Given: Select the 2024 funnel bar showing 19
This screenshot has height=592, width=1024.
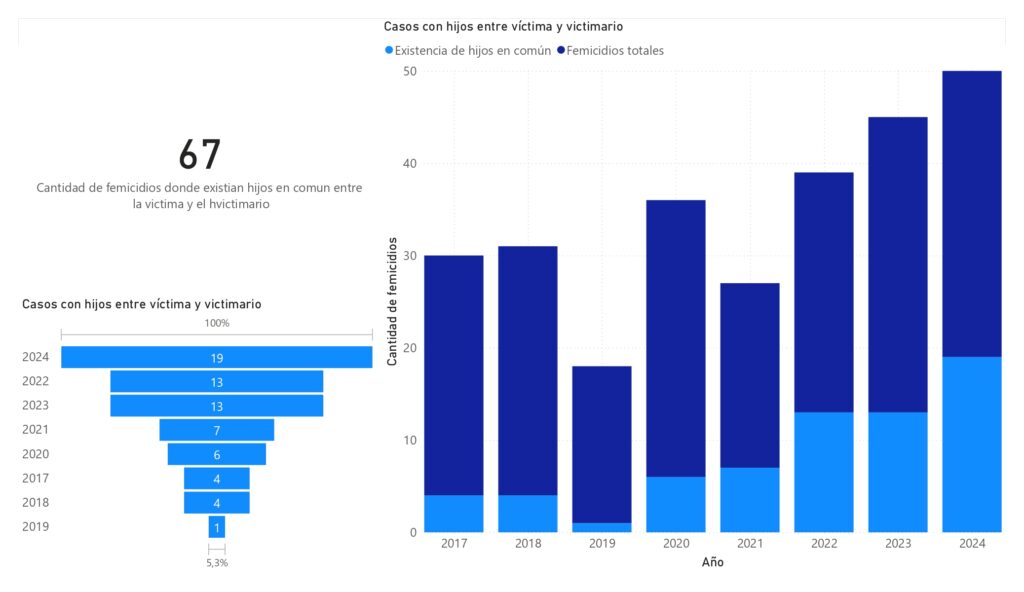Looking at the screenshot, I should coord(216,357).
